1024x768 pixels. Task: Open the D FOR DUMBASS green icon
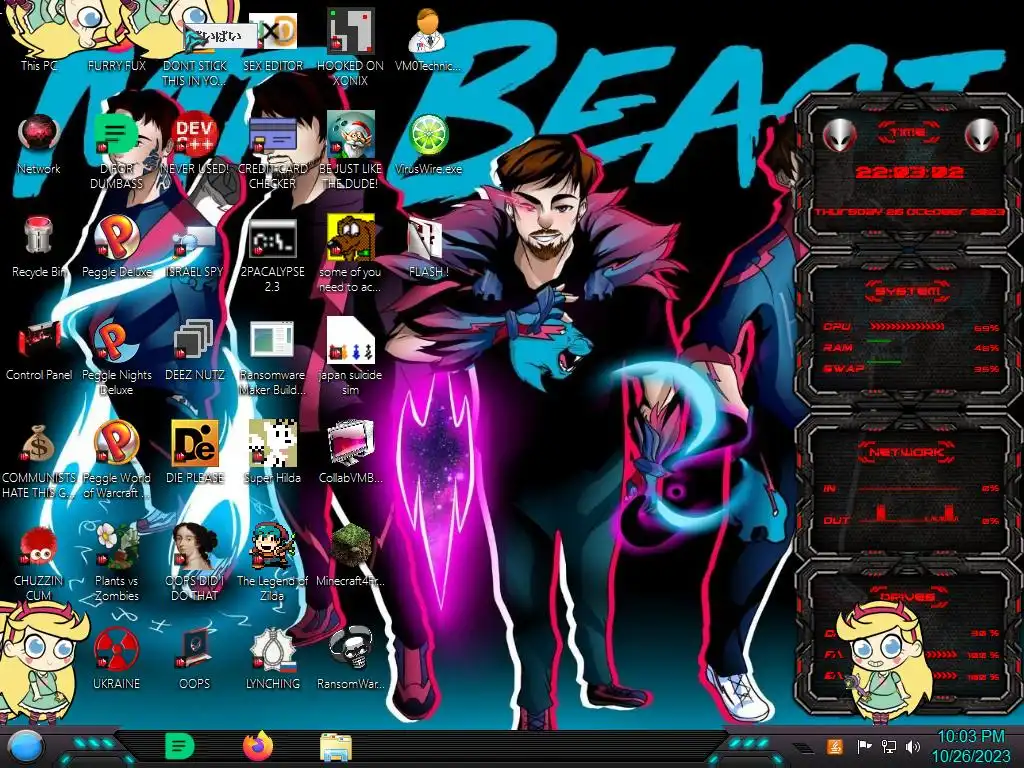[x=116, y=152]
